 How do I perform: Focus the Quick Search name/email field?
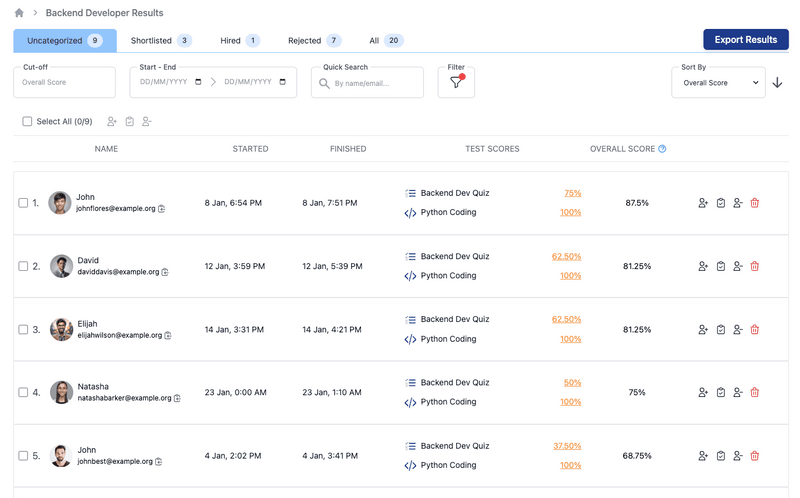pyautogui.click(x=375, y=84)
